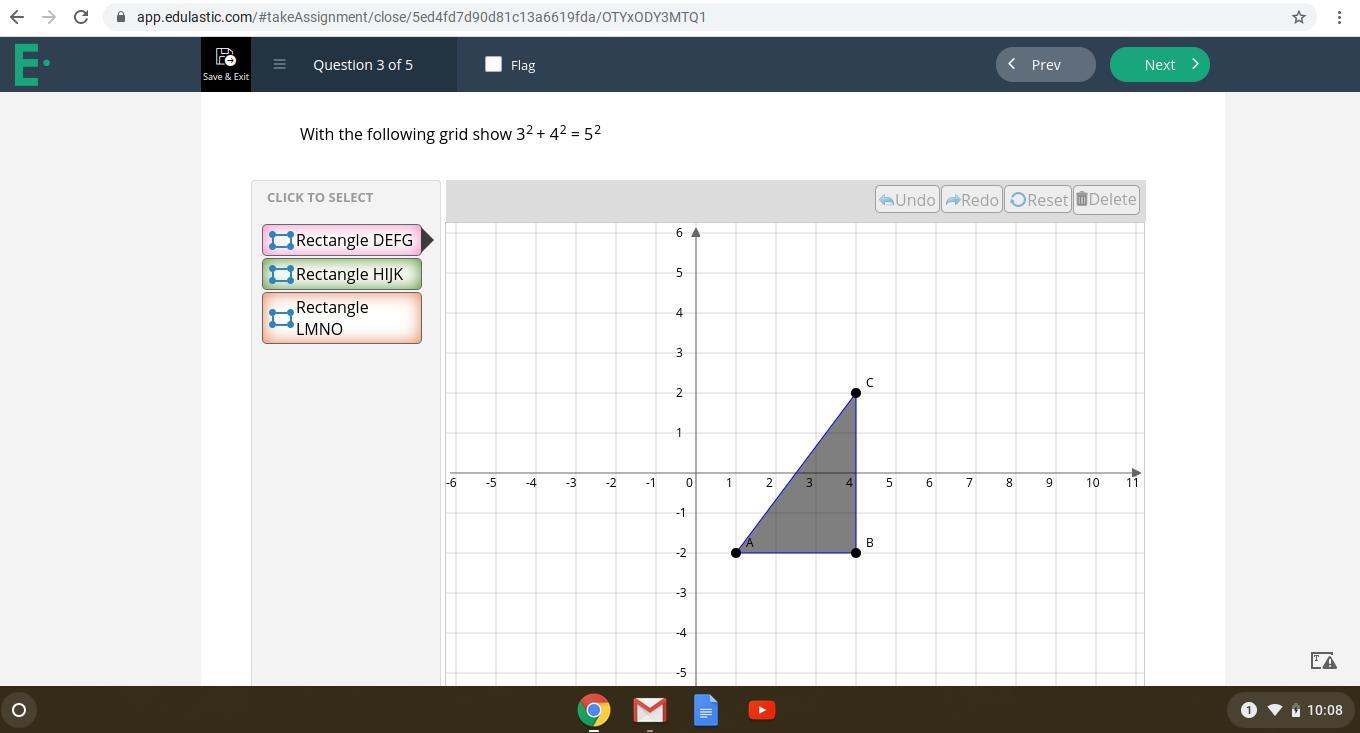Open the Chrome OS launcher circle
Image resolution: width=1360 pixels, height=733 pixels.
click(18, 710)
